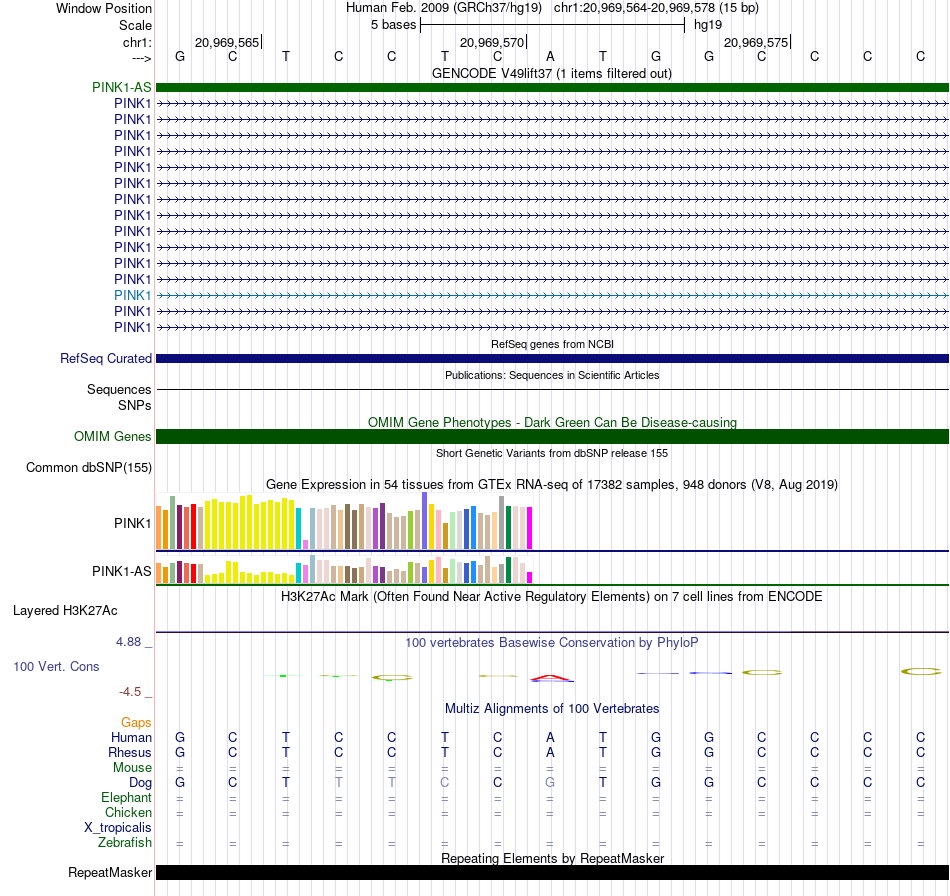Click 'Multiz Alignments of 100 Vertebrates' title
The width and height of the screenshot is (950, 896).
click(x=552, y=709)
